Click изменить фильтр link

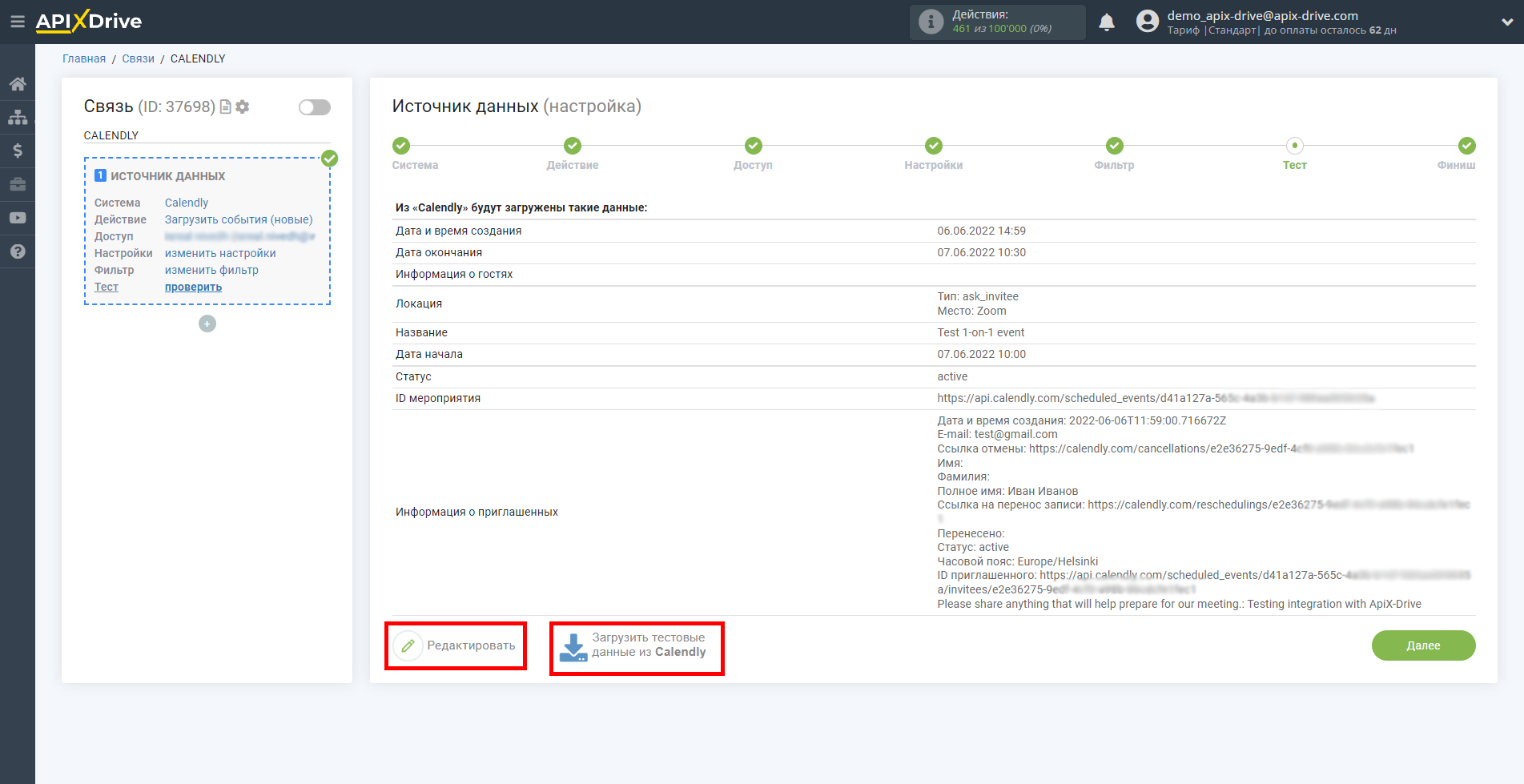211,270
